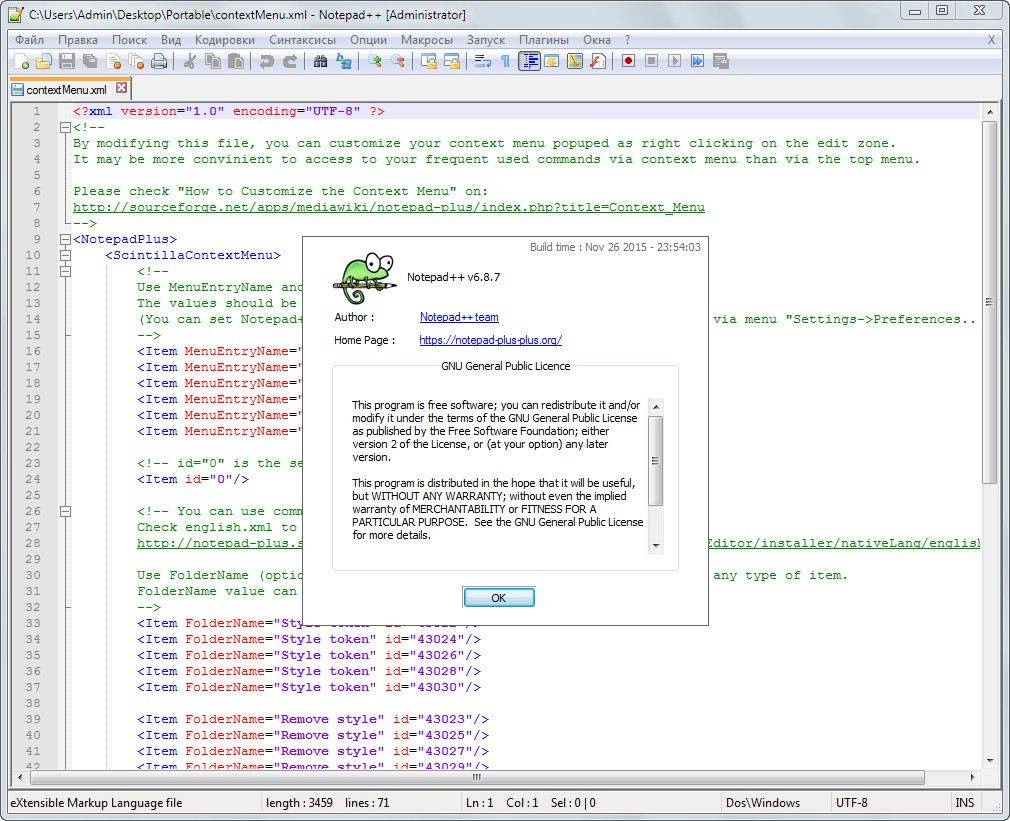Create a new document via toolbar

click(22, 61)
